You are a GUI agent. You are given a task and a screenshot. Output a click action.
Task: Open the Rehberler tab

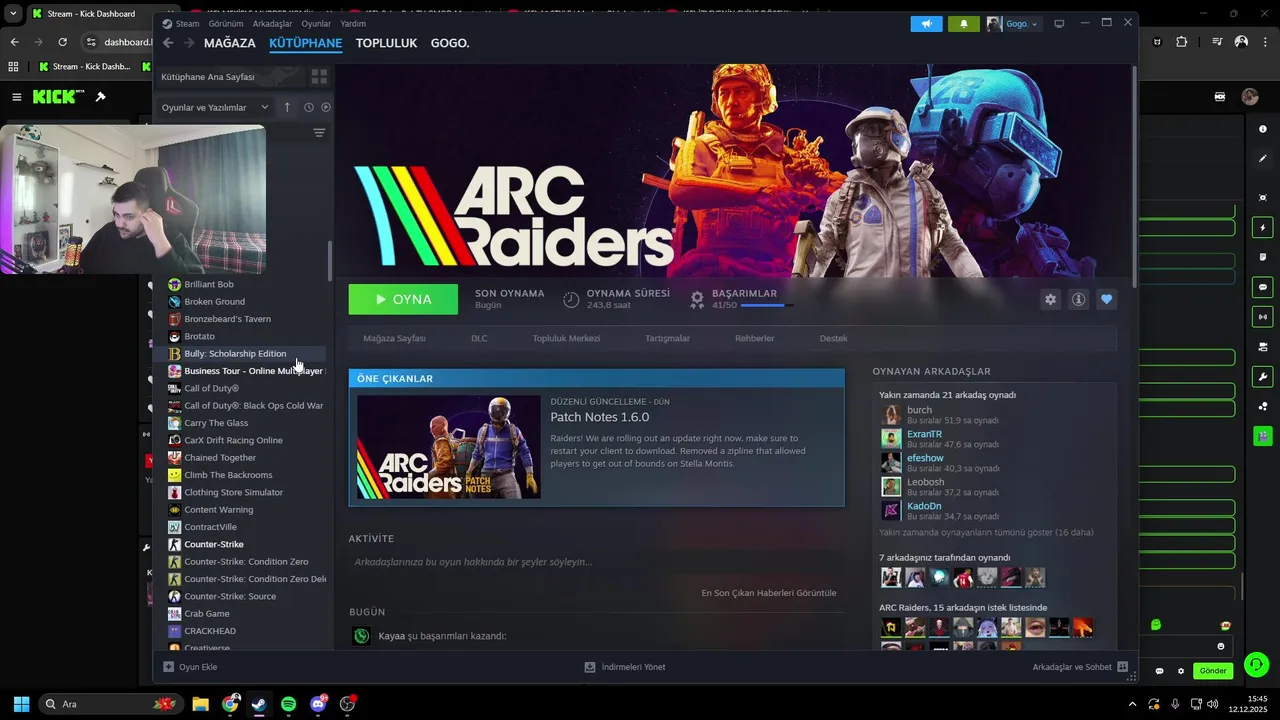pos(755,338)
